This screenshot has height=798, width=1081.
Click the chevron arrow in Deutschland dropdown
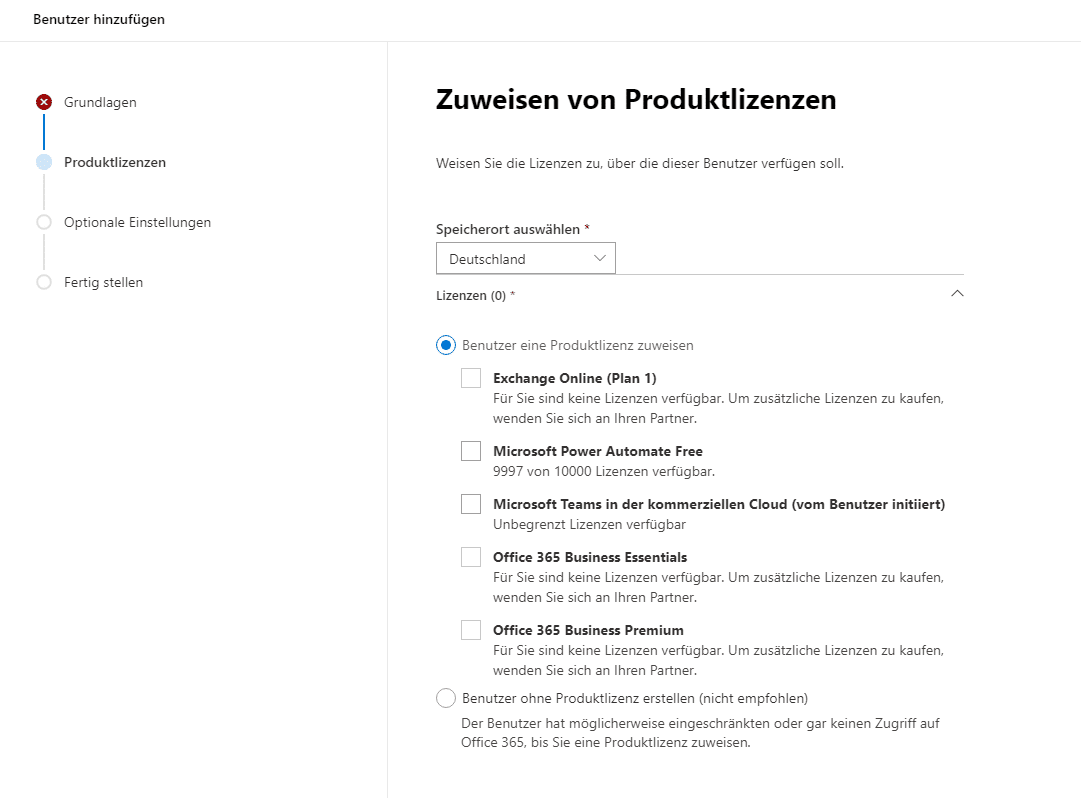pos(600,258)
